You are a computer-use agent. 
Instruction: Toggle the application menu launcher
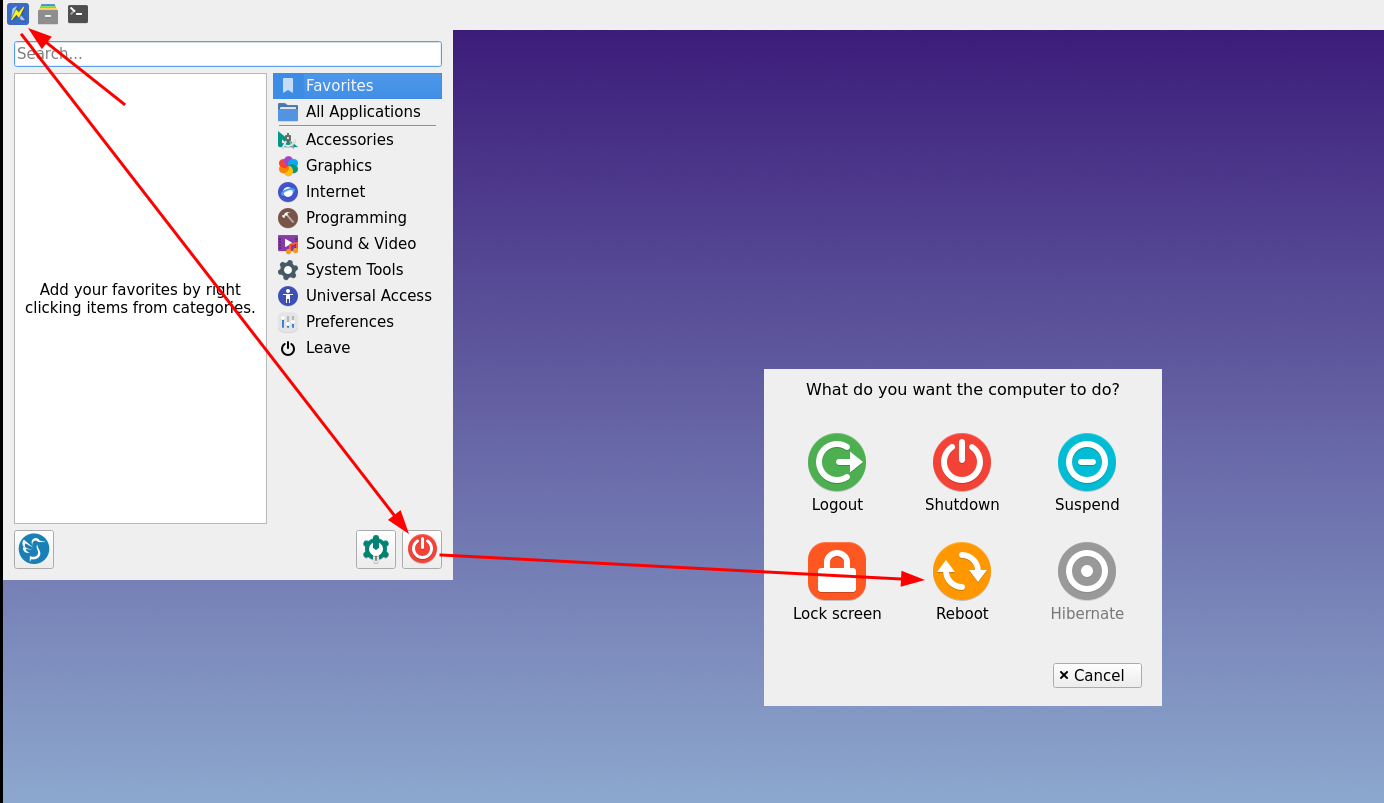tap(17, 14)
